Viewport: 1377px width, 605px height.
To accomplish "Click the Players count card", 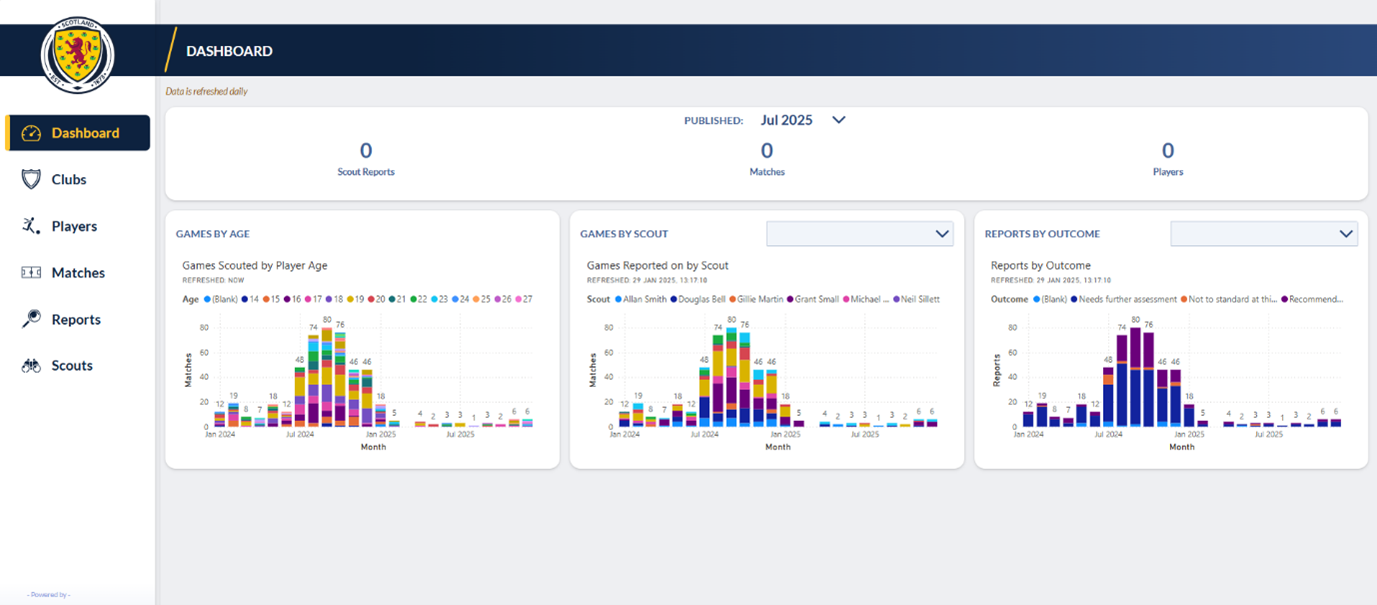I will coord(1167,151).
